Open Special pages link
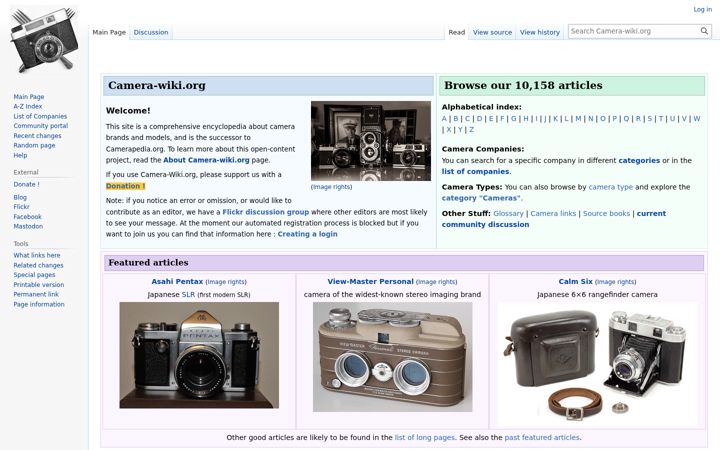 click(x=34, y=275)
